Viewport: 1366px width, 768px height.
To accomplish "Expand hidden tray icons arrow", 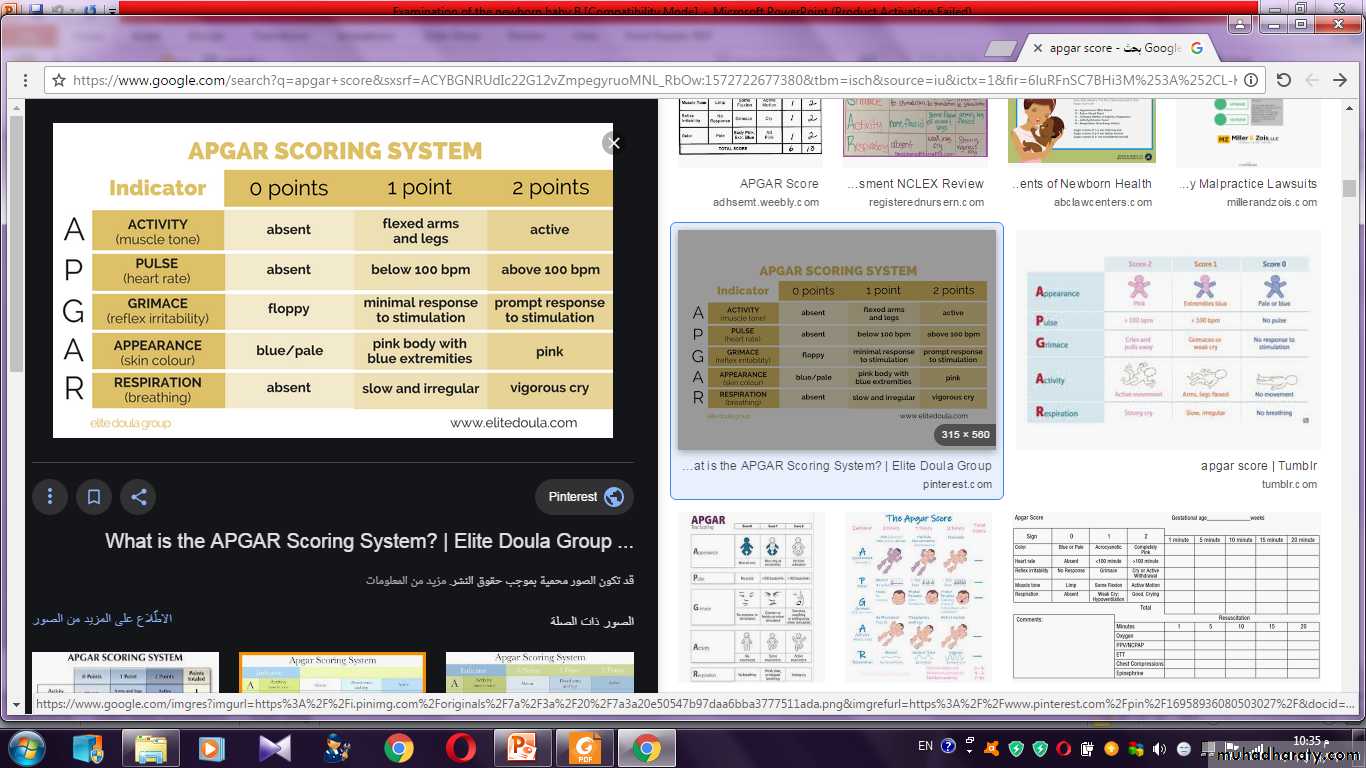I will 969,748.
